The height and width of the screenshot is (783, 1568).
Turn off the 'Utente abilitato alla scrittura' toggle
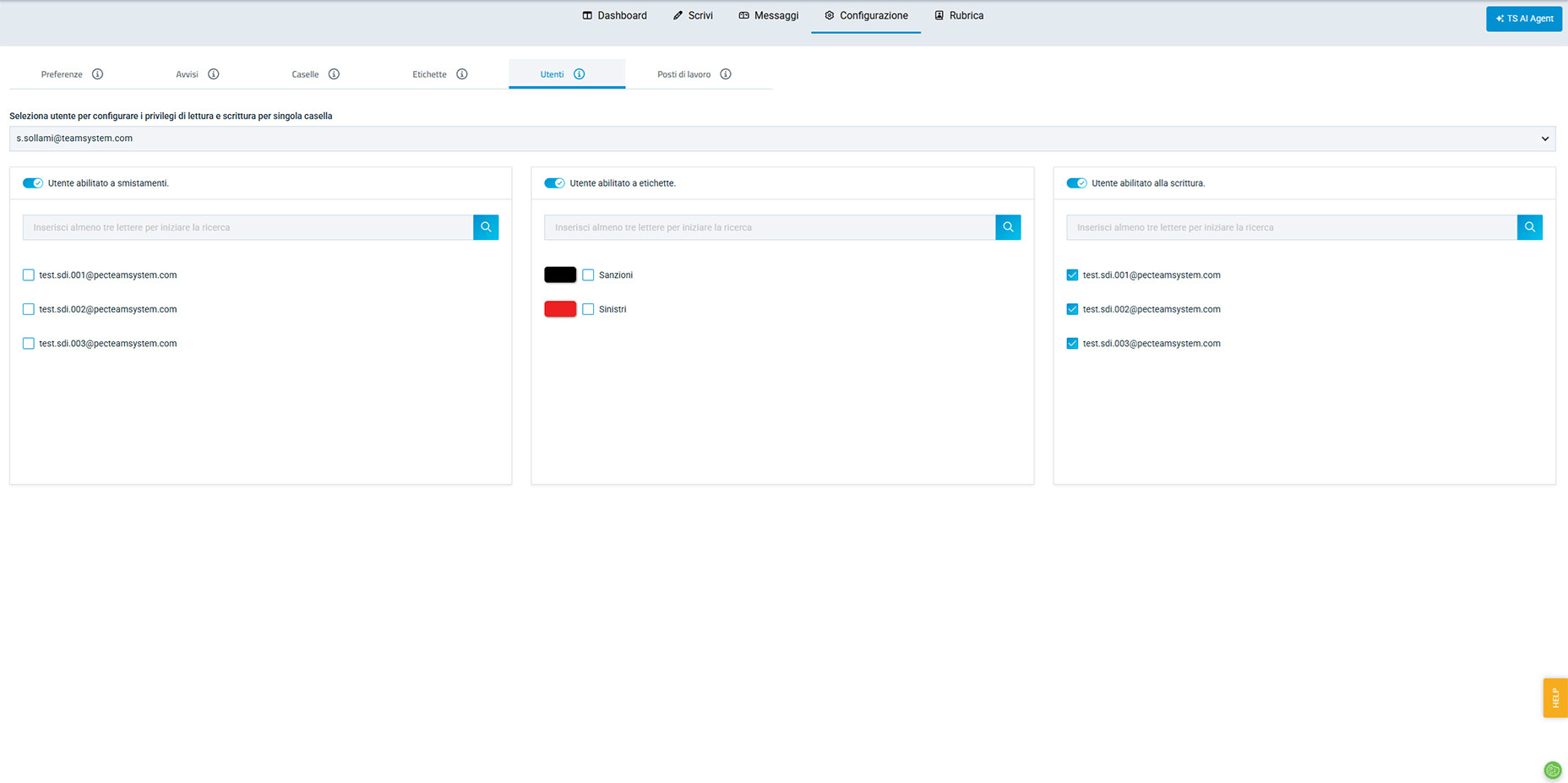point(1076,183)
